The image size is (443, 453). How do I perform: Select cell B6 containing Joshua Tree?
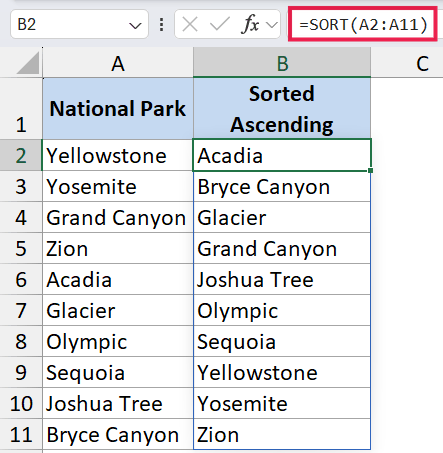pyautogui.click(x=282, y=279)
